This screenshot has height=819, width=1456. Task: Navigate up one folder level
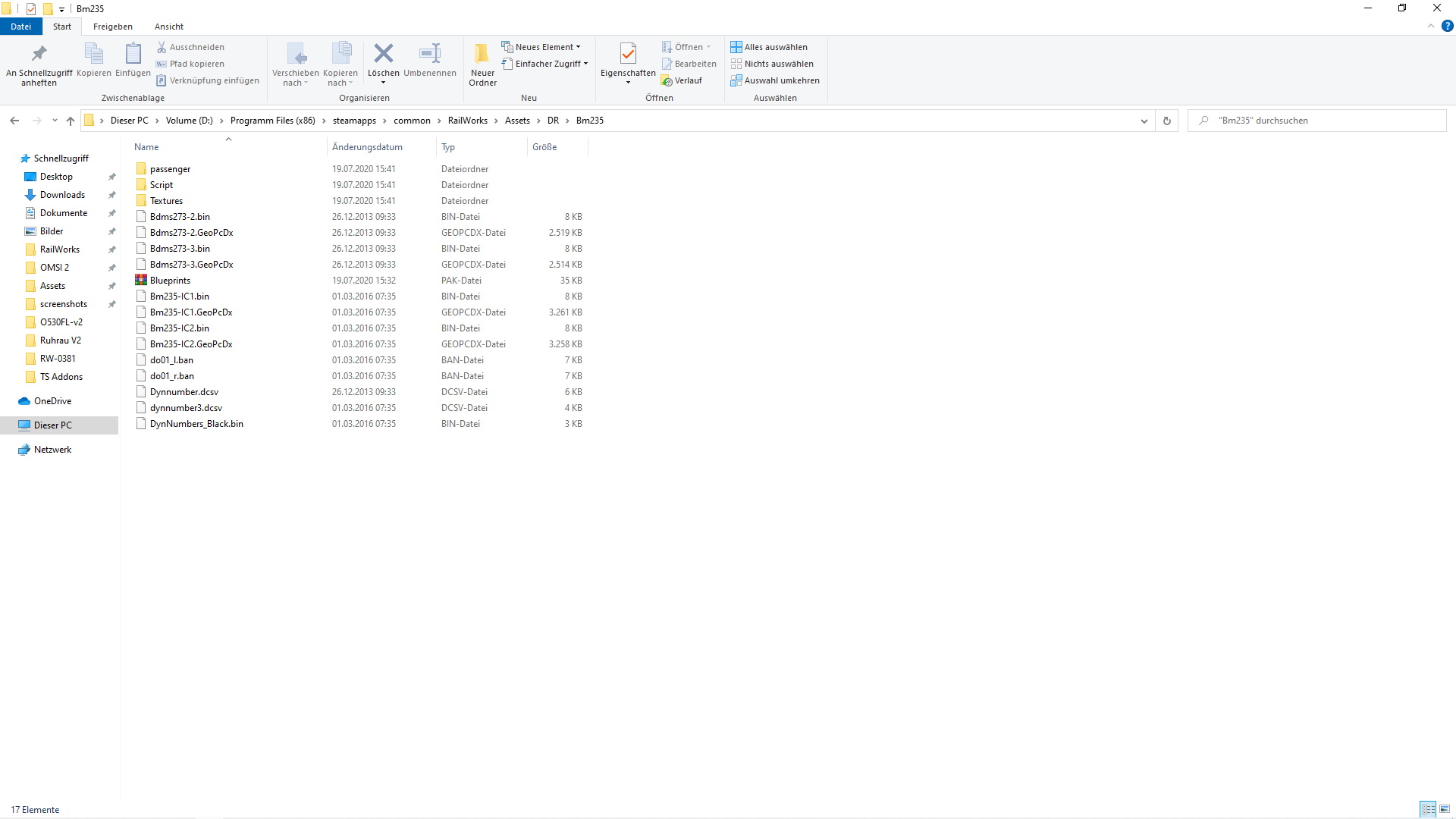(x=71, y=121)
